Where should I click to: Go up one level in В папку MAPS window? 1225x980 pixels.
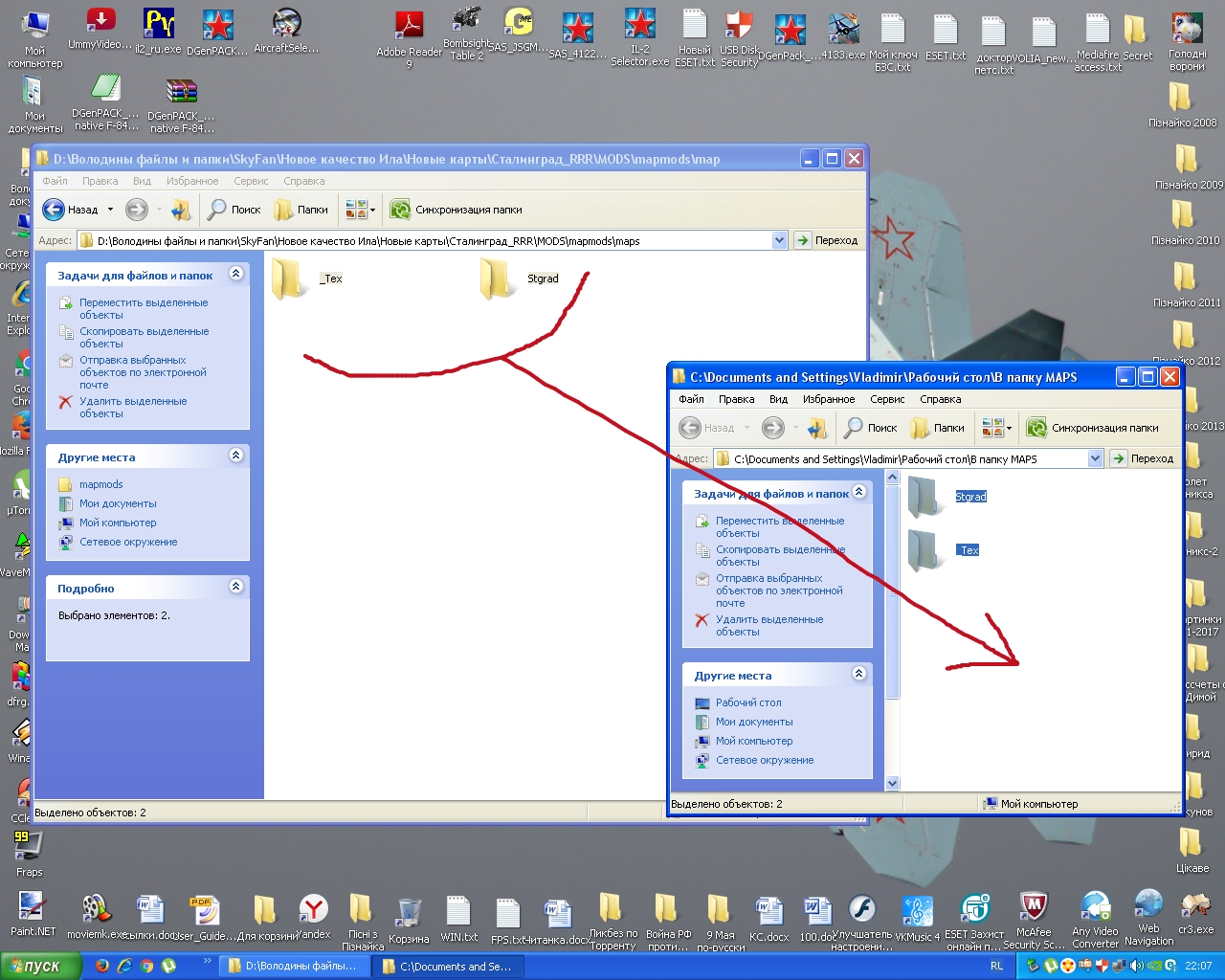(x=816, y=428)
